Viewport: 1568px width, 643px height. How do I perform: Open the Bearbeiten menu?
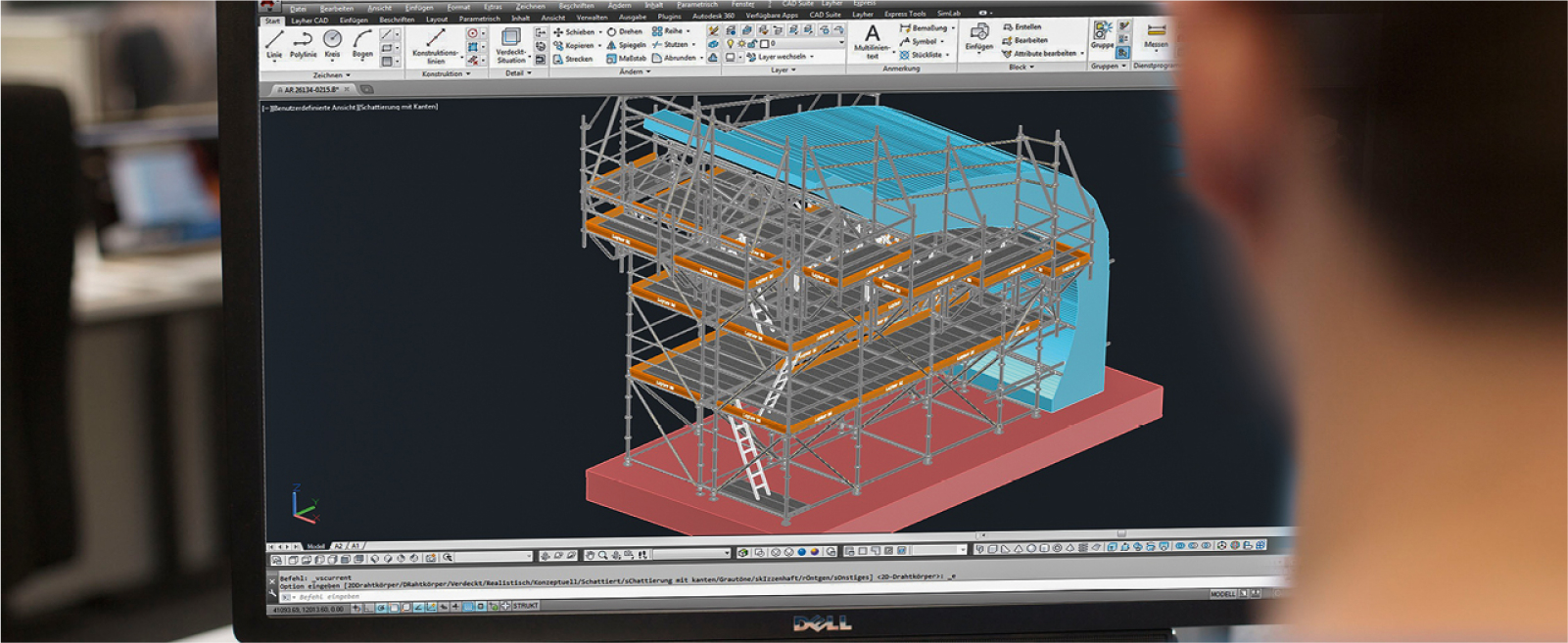(x=336, y=9)
